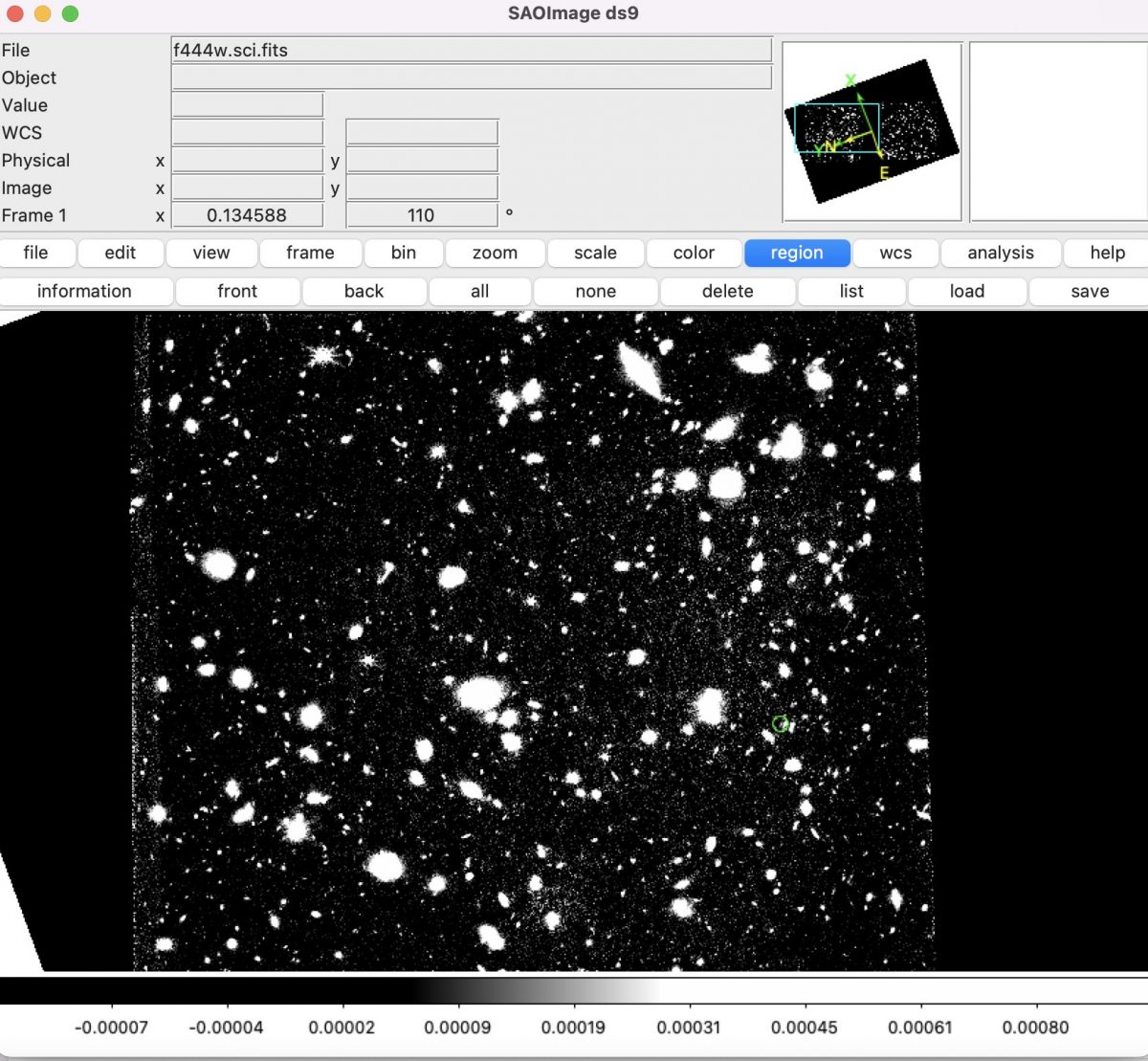Load a region file

tap(966, 291)
